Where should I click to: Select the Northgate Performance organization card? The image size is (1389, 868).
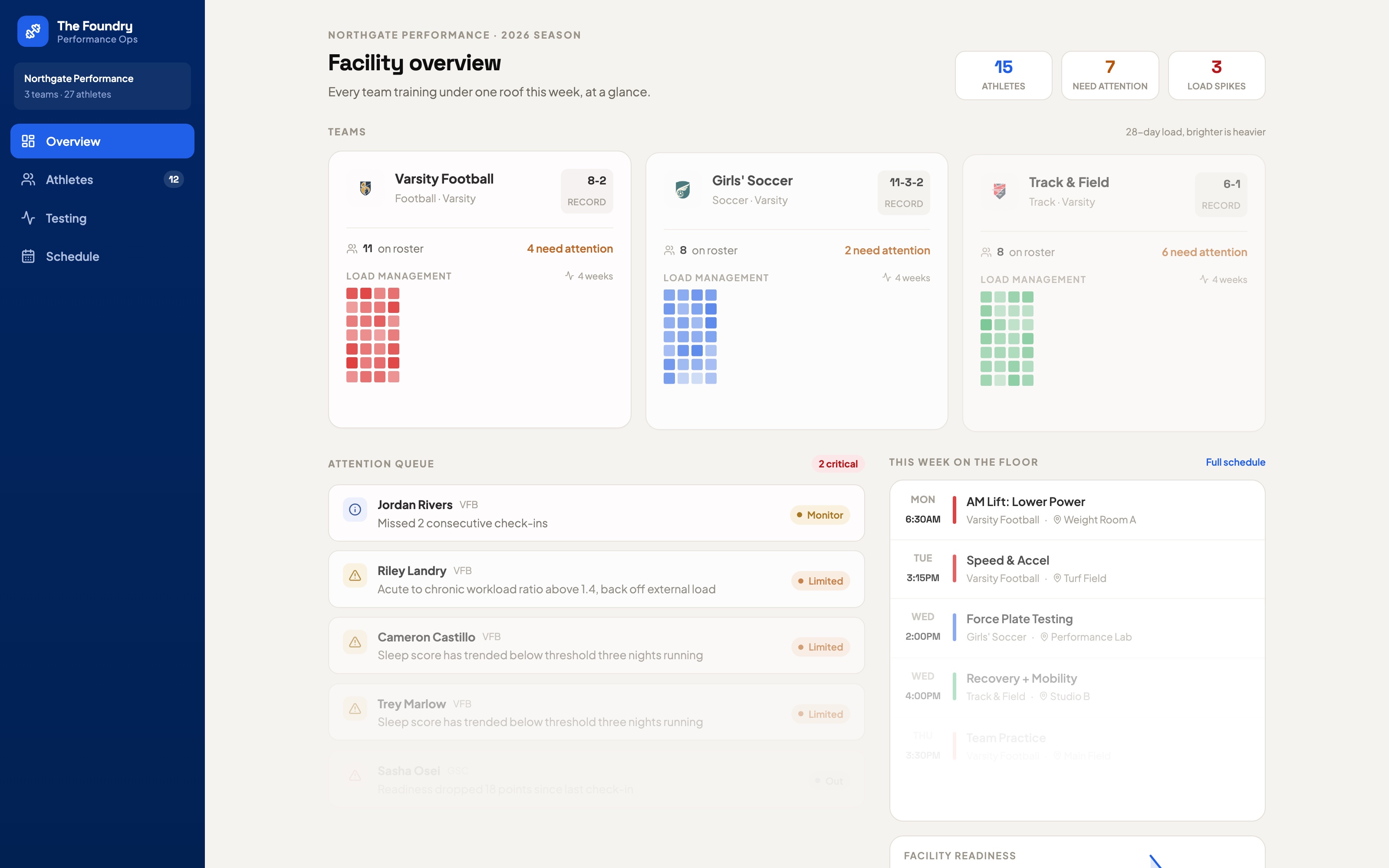tap(102, 86)
